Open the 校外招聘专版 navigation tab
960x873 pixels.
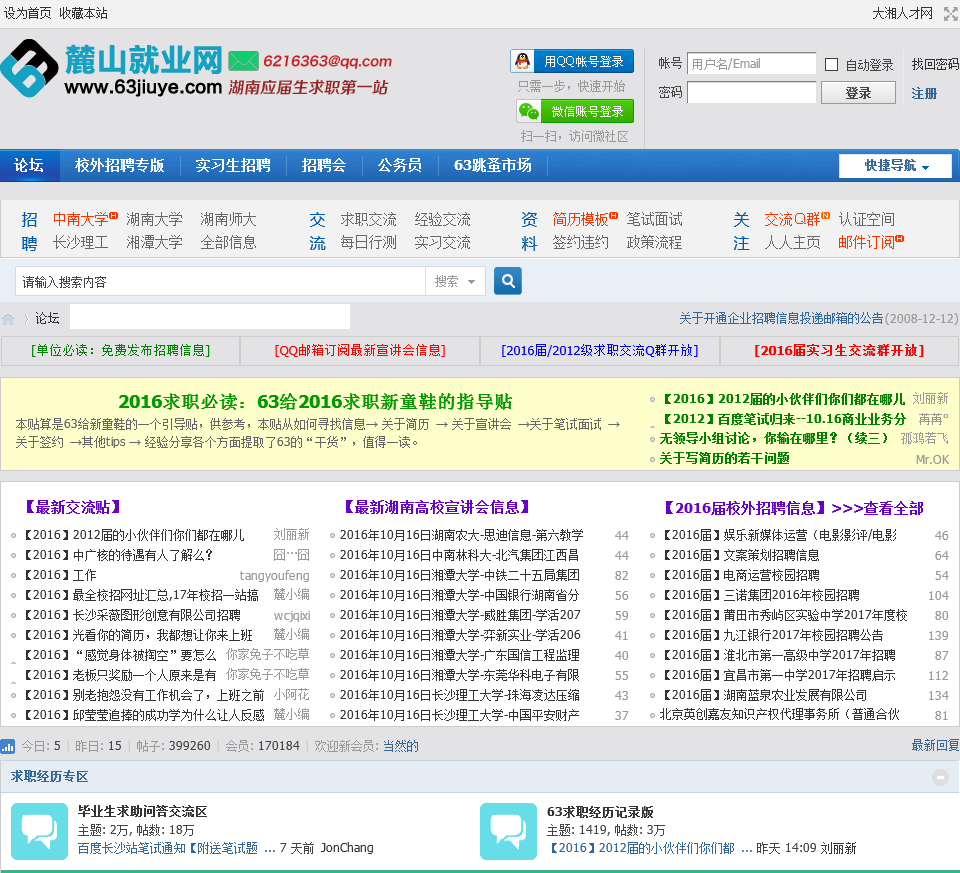tap(119, 165)
